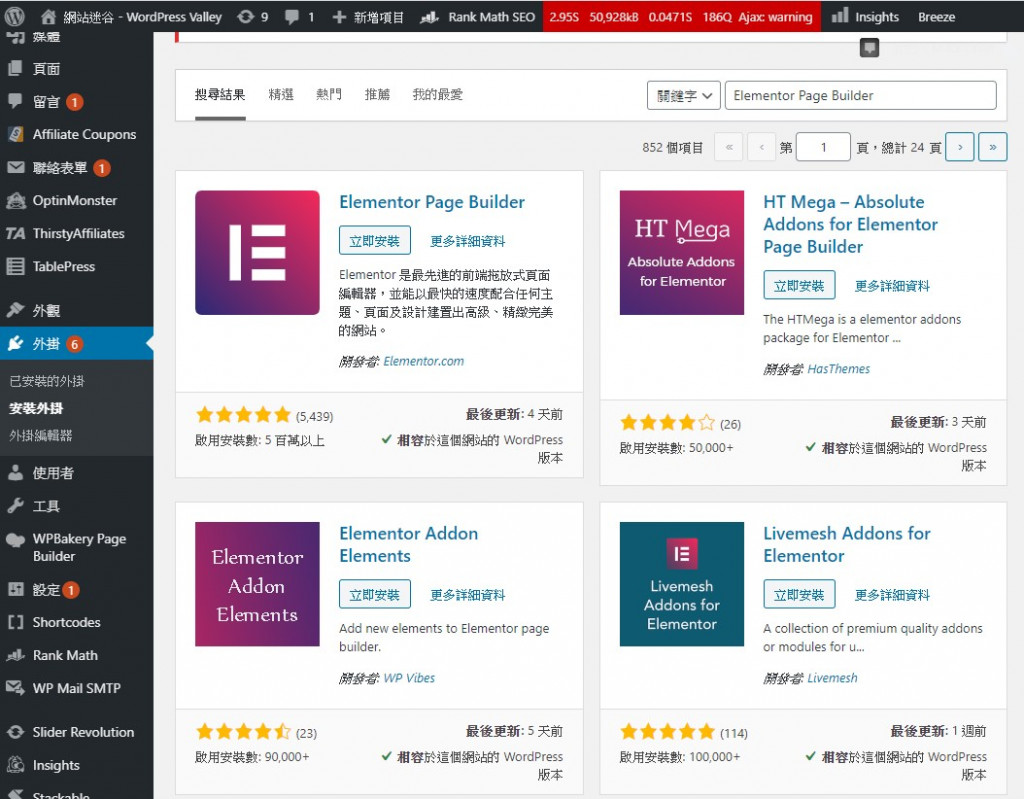This screenshot has height=799, width=1024.
Task: Jump to last page of results
Action: click(x=993, y=147)
